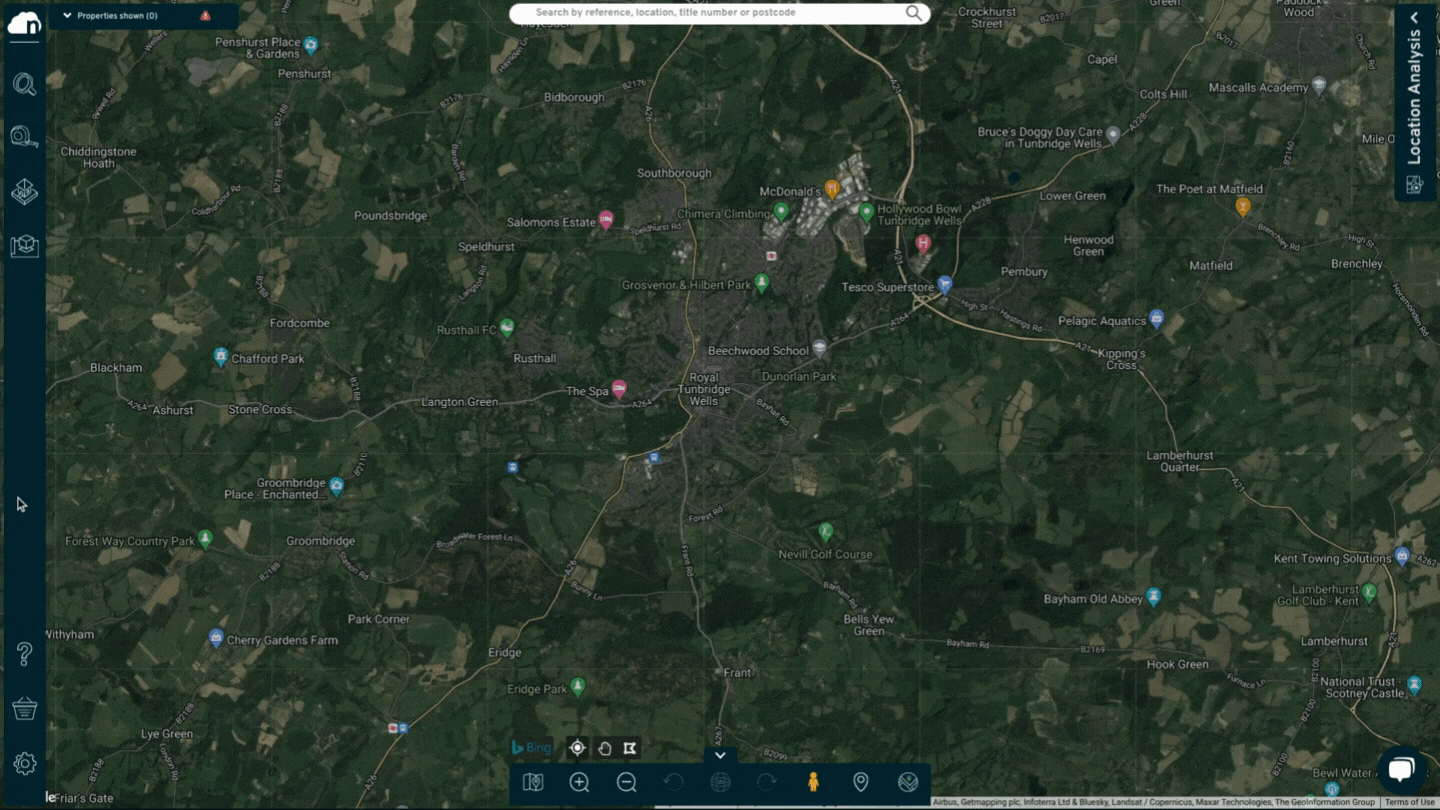Click the Penshurst Place & Gardens marker
Image resolution: width=1440 pixels, height=810 pixels.
(311, 45)
